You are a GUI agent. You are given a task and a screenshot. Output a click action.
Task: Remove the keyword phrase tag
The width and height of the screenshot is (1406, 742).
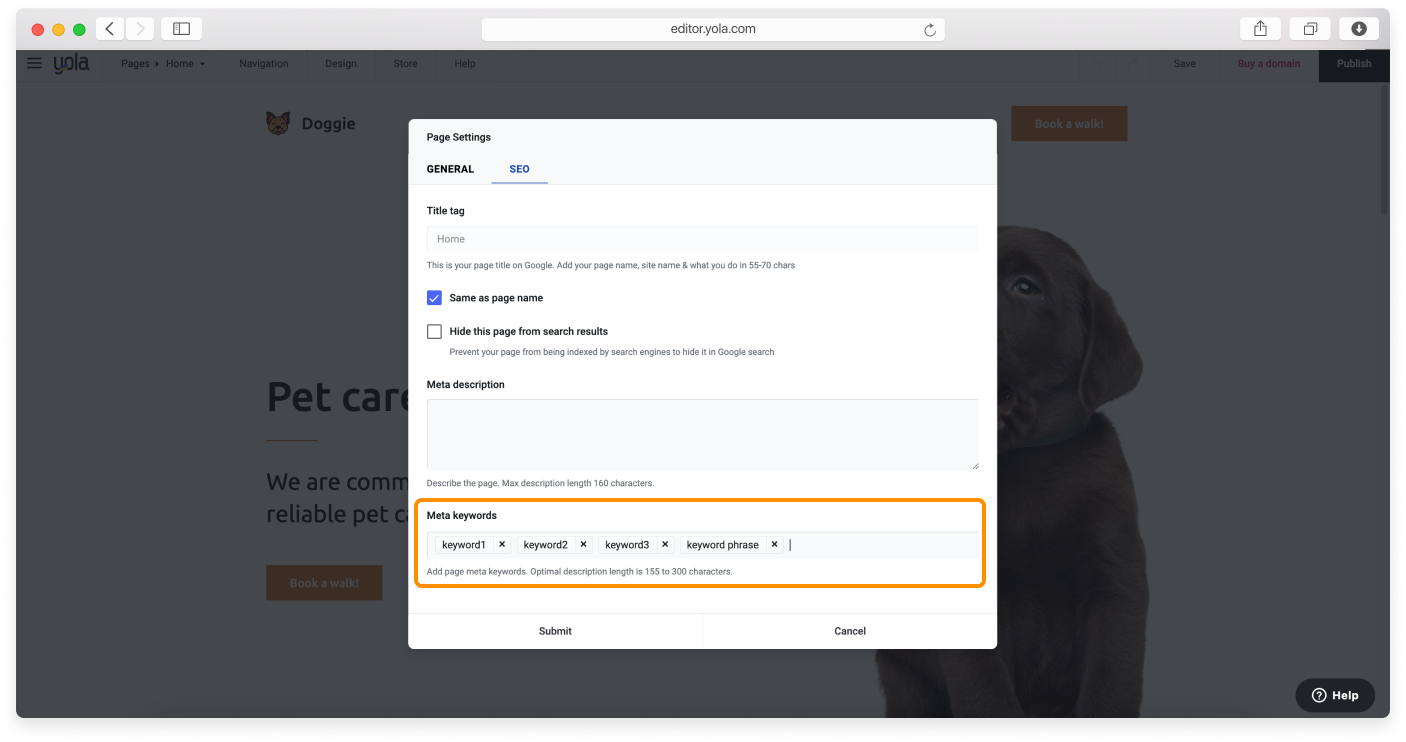774,544
